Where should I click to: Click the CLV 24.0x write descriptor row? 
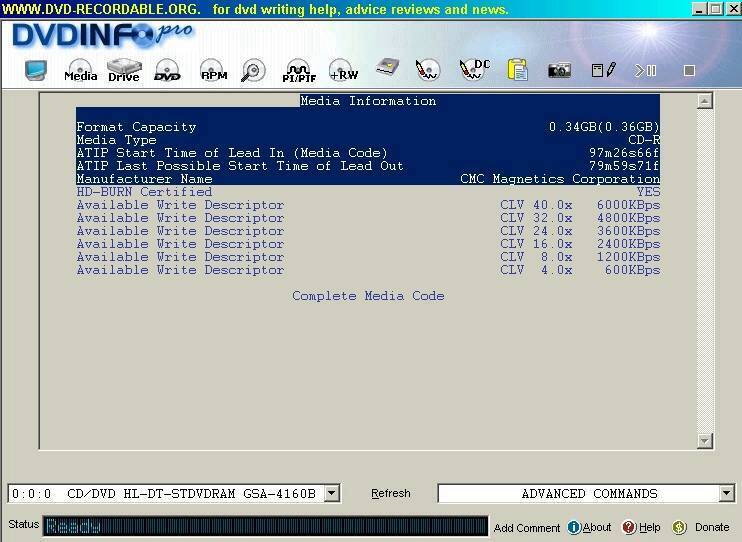coord(368,231)
